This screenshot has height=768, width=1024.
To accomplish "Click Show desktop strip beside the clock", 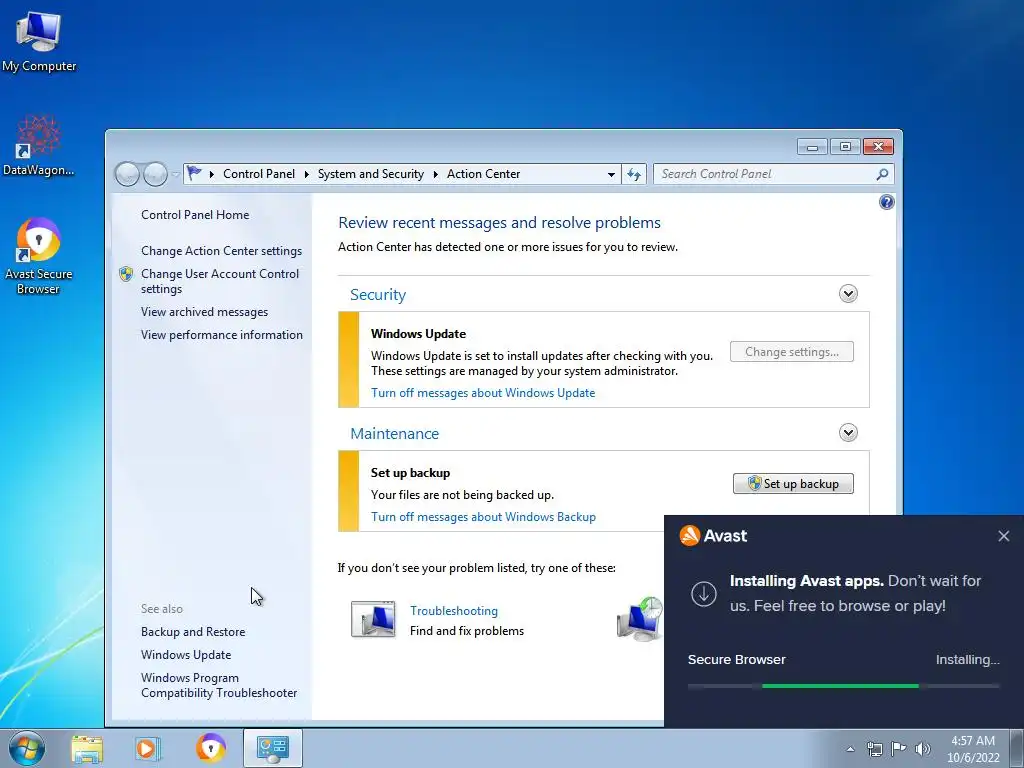I will [1017, 749].
